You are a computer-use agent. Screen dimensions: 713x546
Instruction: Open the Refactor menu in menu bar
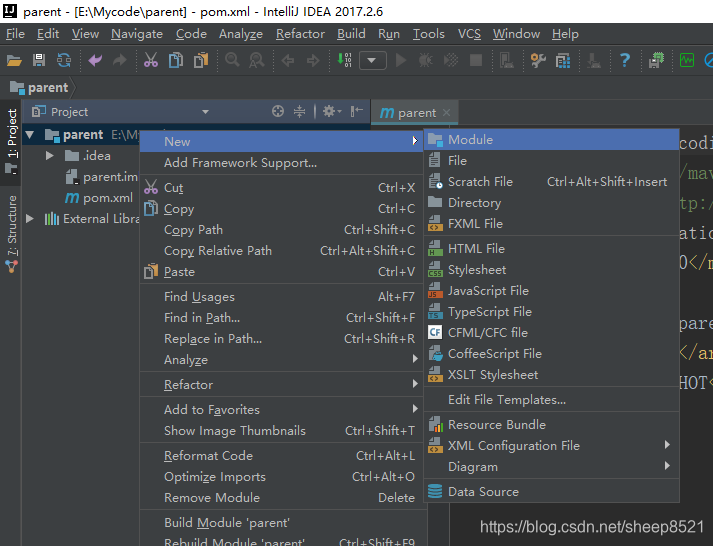tap(300, 34)
